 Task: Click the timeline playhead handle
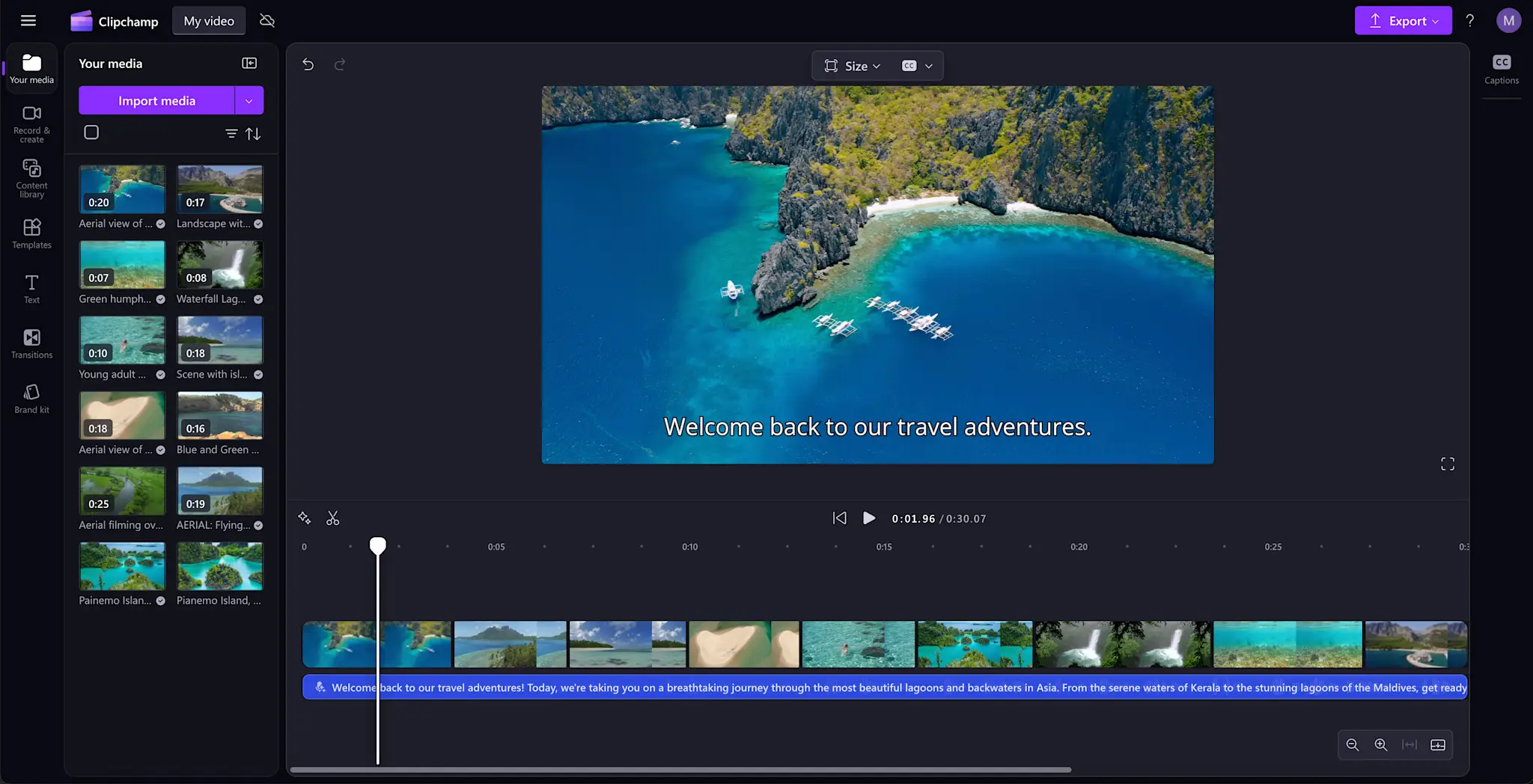coord(378,545)
